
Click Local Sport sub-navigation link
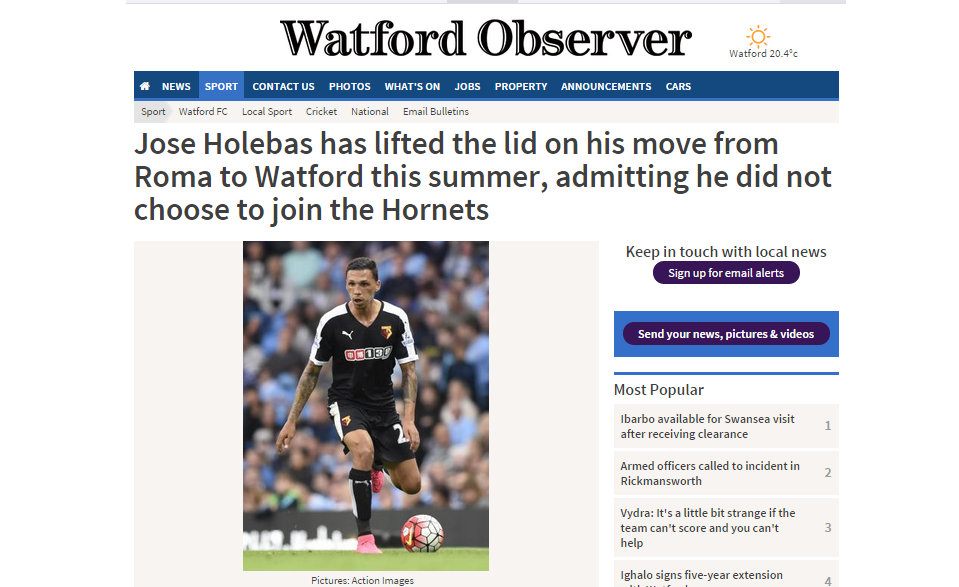tap(267, 111)
